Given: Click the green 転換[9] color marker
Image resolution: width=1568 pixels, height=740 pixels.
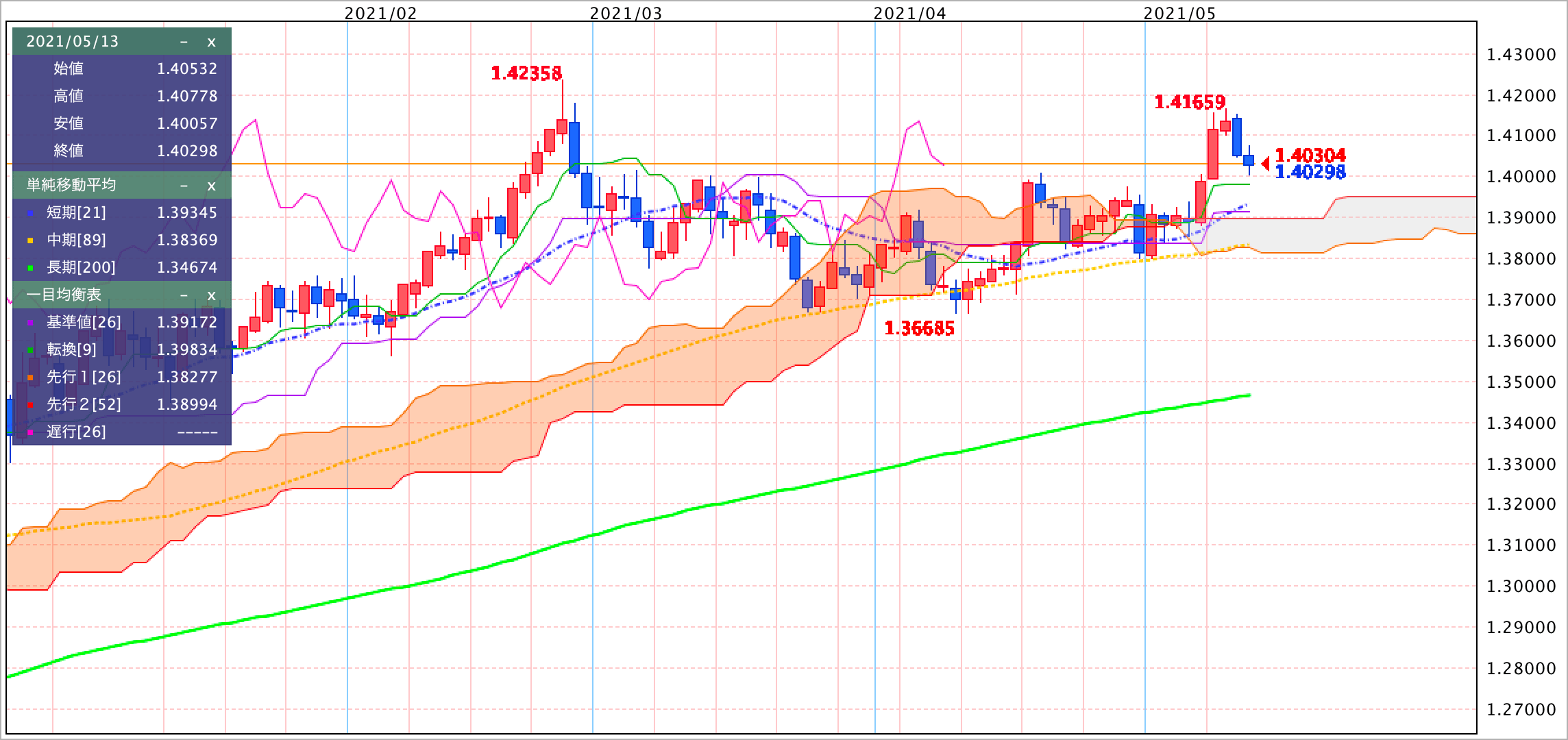Looking at the screenshot, I should 30,351.
